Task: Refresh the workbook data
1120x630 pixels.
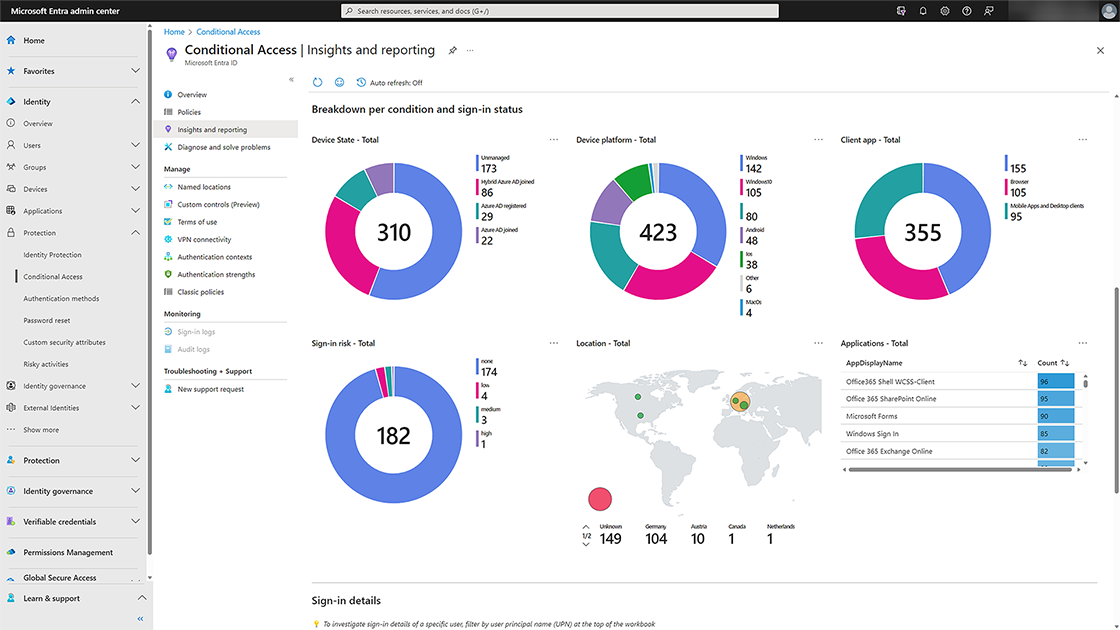Action: coord(317,83)
